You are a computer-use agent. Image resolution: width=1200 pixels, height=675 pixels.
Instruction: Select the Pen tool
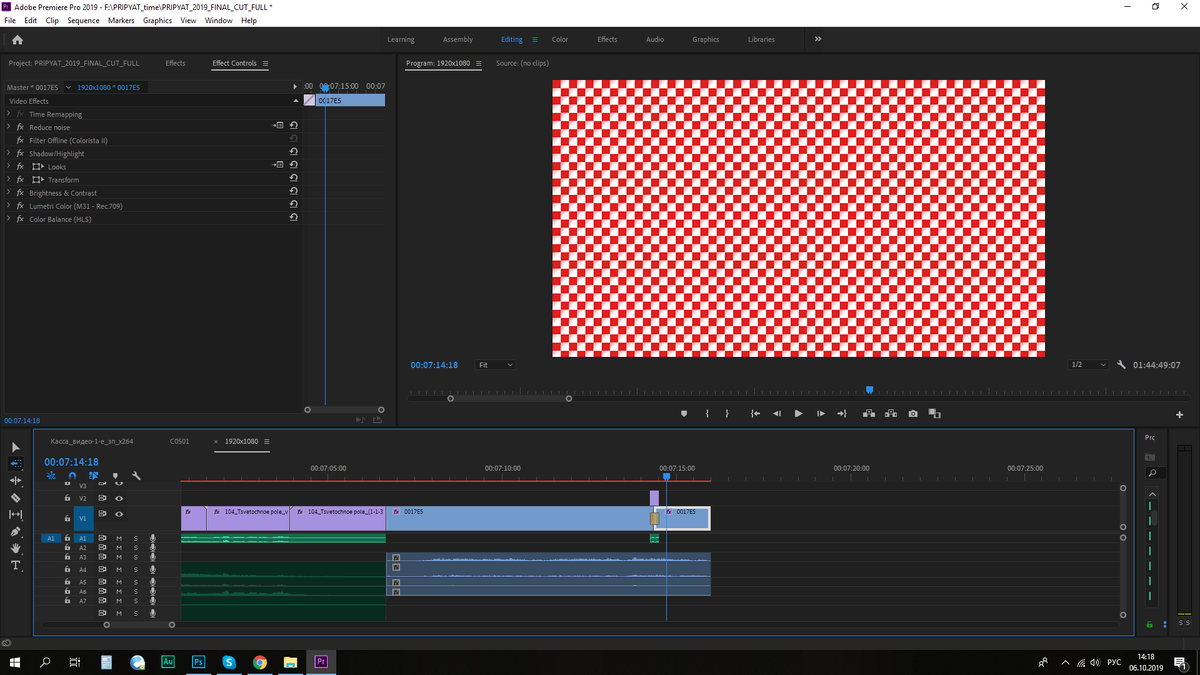[x=15, y=531]
